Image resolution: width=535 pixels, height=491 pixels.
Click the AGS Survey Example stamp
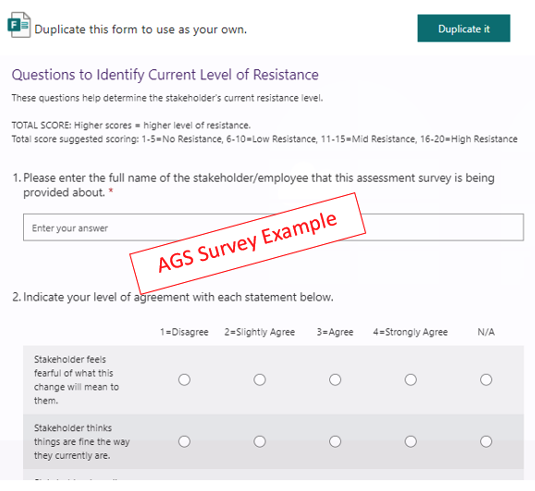248,243
